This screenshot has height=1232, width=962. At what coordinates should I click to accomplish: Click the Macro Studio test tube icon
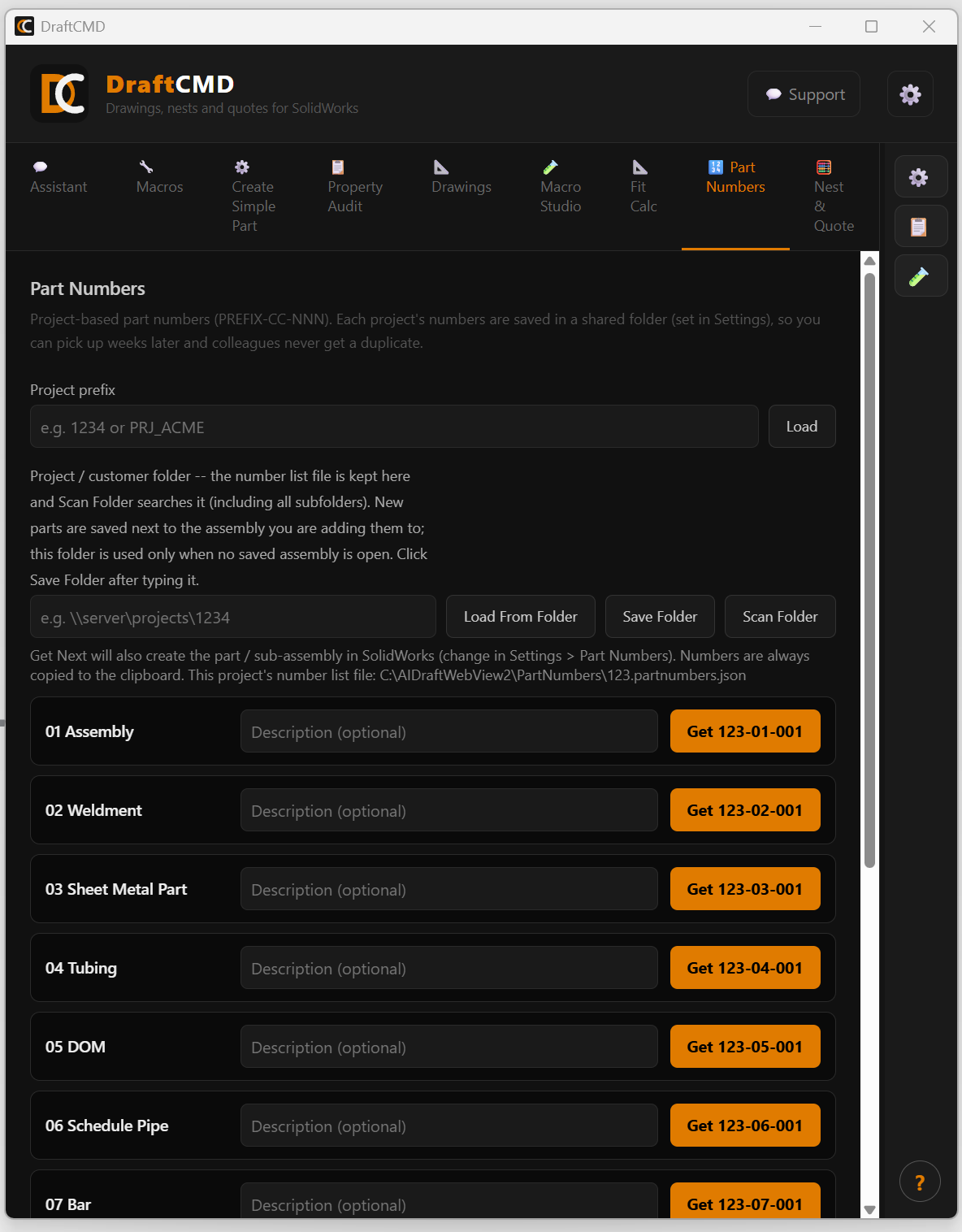click(x=550, y=167)
